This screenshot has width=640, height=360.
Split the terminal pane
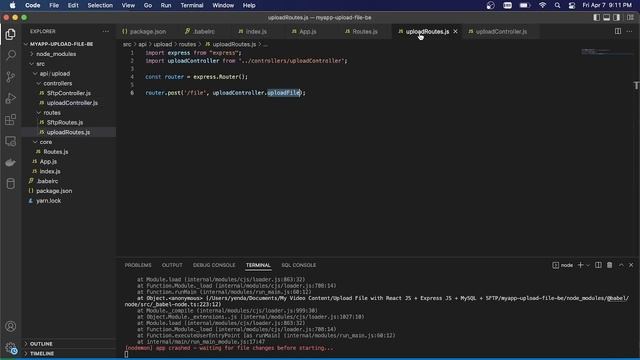pos(598,265)
